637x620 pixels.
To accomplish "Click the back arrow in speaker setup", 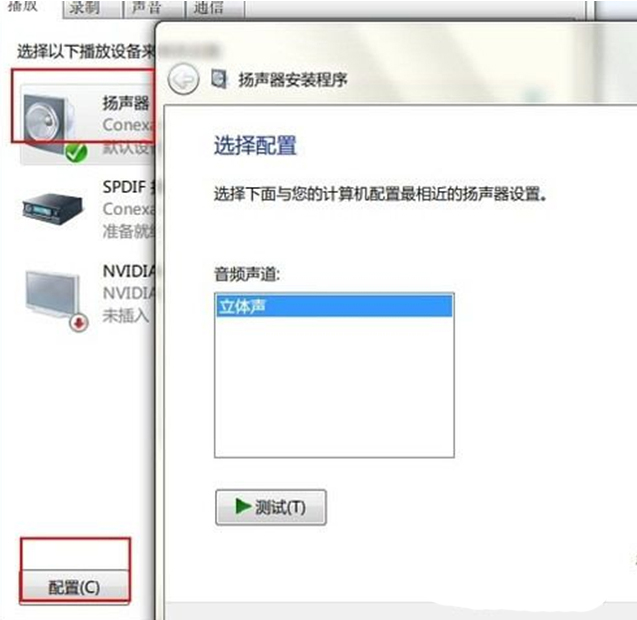I will pos(183,79).
